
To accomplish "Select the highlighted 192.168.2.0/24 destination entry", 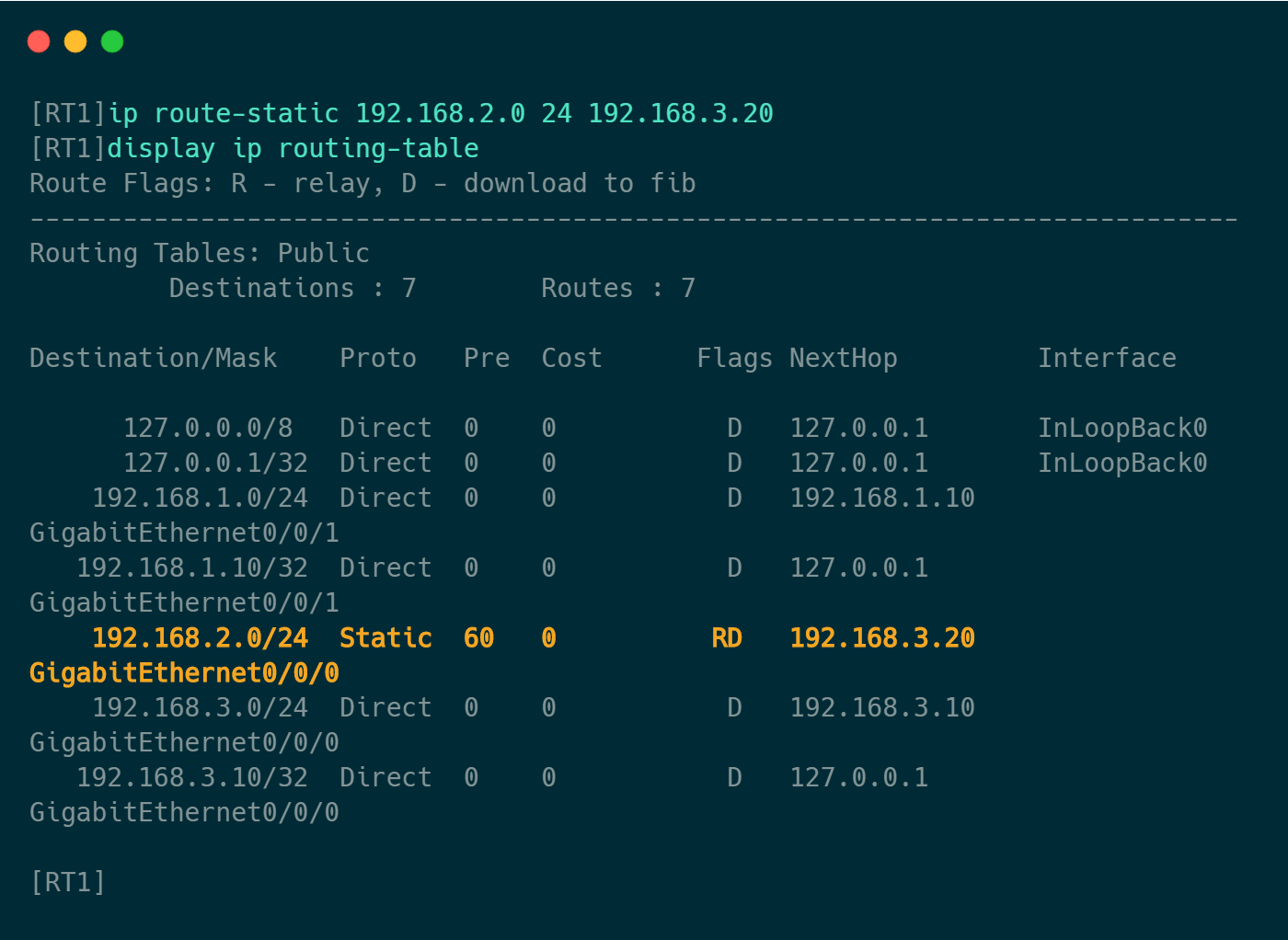I will (x=200, y=637).
